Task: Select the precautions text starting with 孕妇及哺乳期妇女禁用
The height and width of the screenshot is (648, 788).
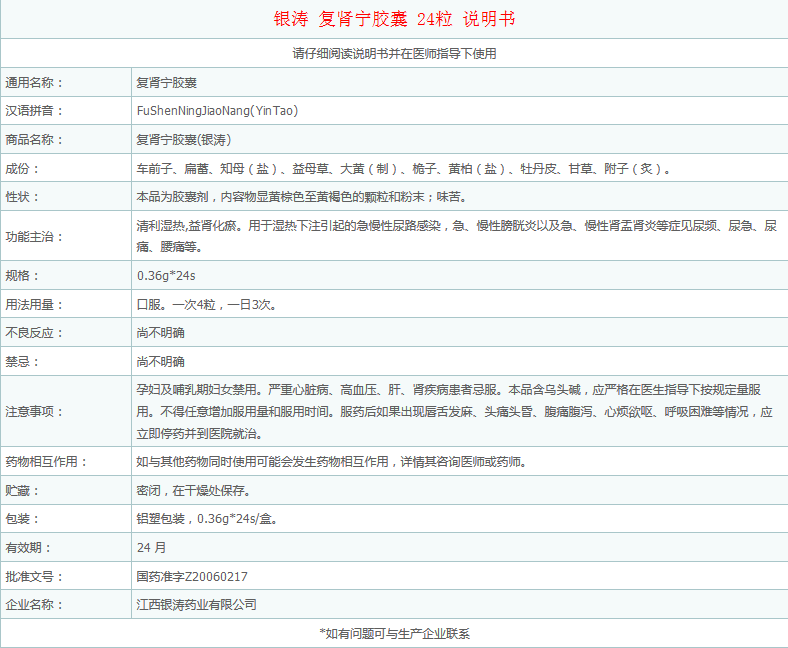Action: click(x=454, y=411)
